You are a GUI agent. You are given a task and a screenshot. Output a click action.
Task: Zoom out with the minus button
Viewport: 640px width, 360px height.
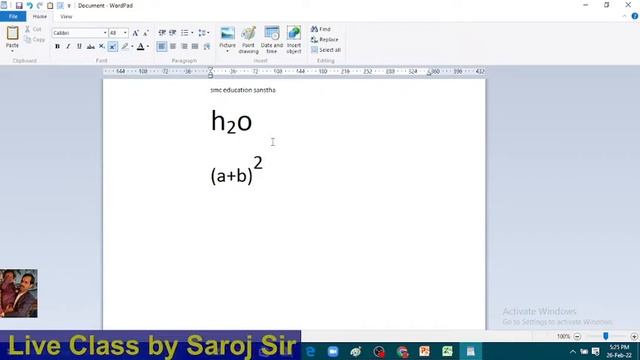[577, 336]
